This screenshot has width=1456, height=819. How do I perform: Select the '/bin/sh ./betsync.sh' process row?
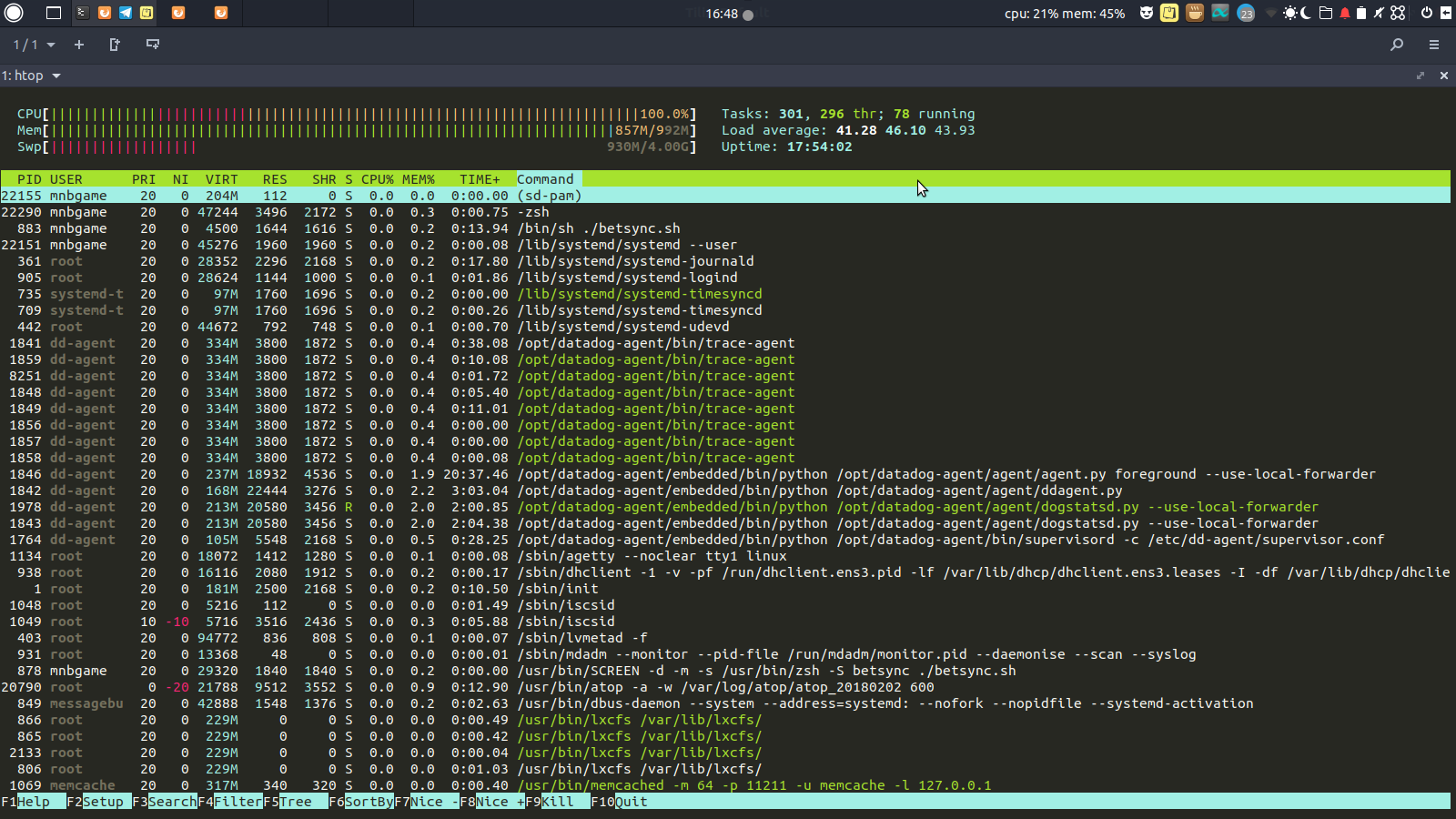coord(725,228)
